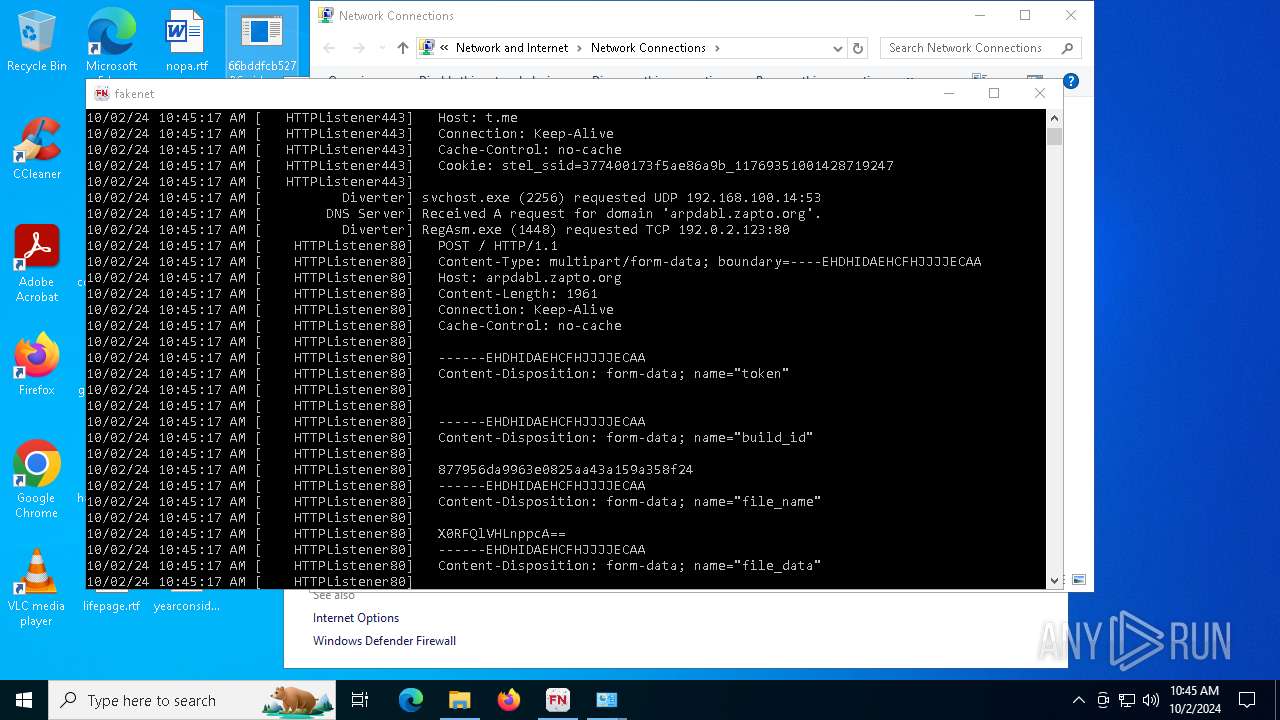The width and height of the screenshot is (1280, 720).
Task: Open the nopa.rtf document icon
Action: (186, 41)
